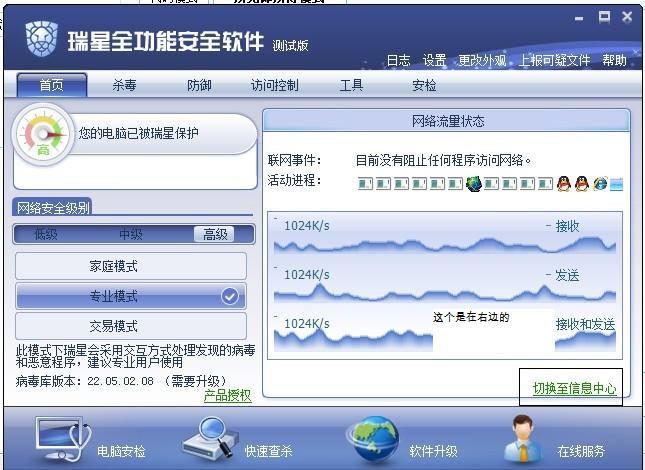Click the 您的电脑已被瑞星保护 status text
Viewport: 645px width, 470px height.
point(139,133)
